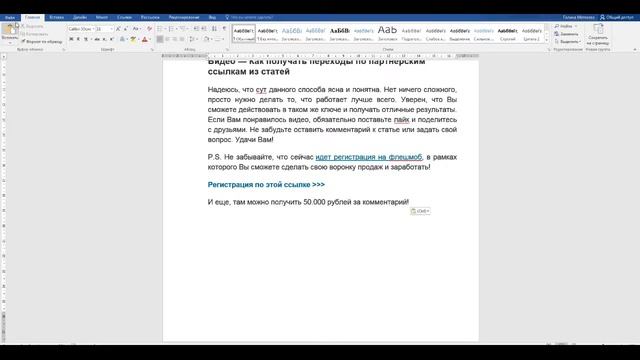This screenshot has height=360, width=640.
Task: Click the multilevel list icon
Action: (x=182, y=29)
